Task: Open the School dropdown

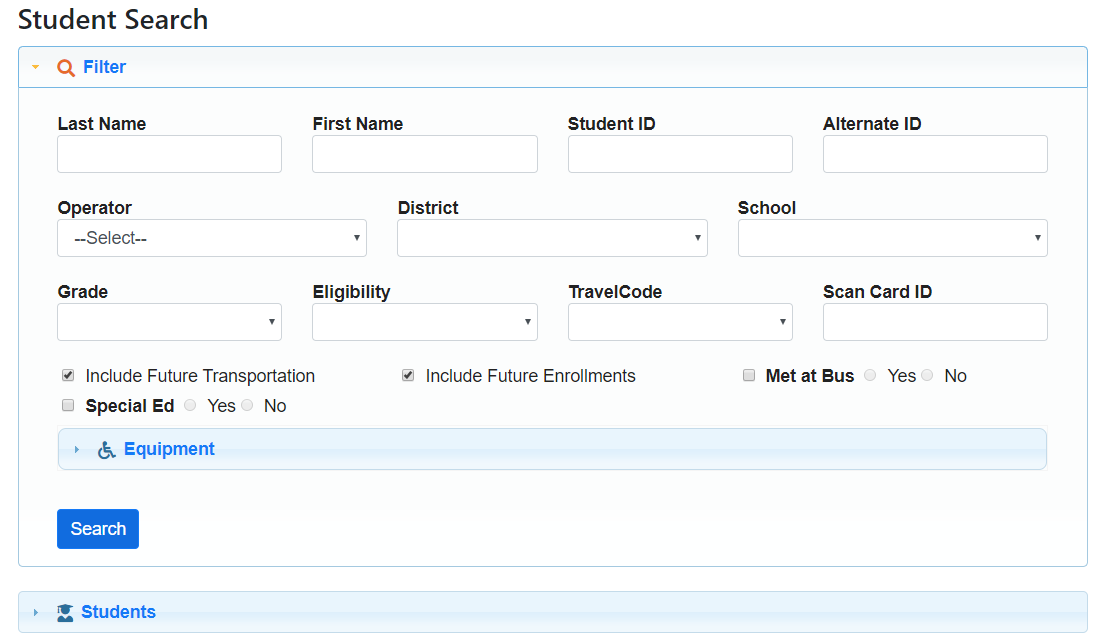Action: pyautogui.click(x=892, y=239)
